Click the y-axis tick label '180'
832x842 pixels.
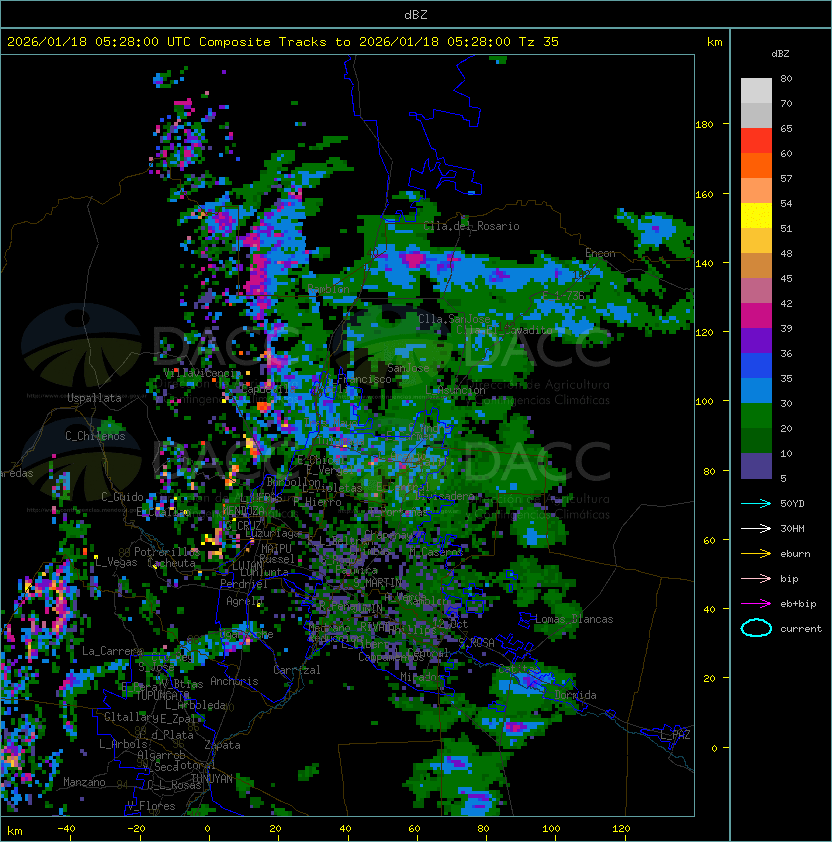point(704,125)
